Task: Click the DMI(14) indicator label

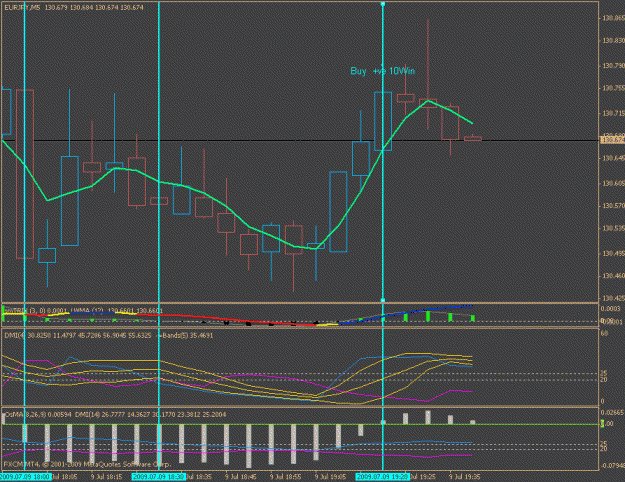Action: tap(88, 415)
